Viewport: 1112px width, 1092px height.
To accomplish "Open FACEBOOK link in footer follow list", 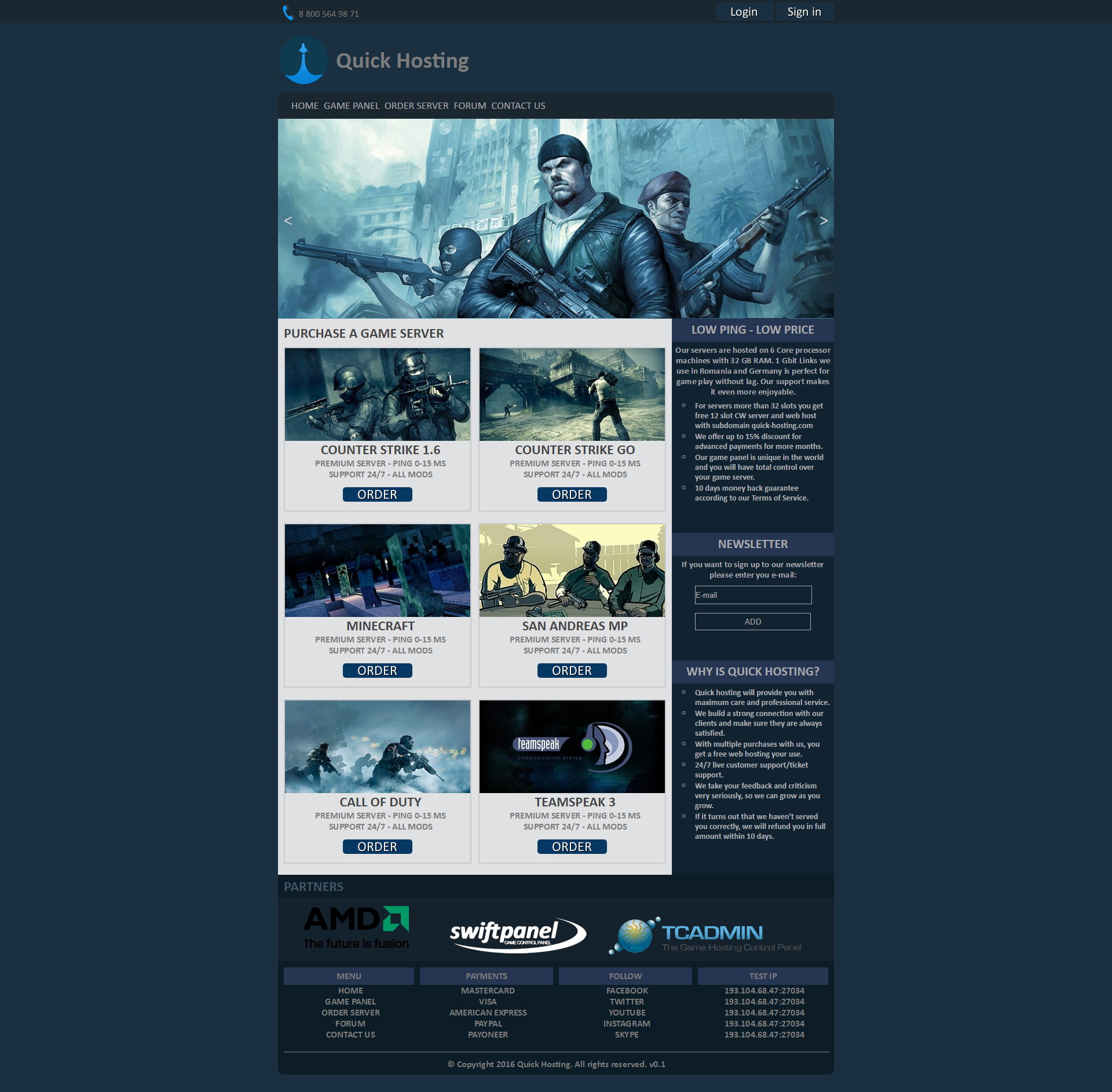I will click(x=627, y=991).
